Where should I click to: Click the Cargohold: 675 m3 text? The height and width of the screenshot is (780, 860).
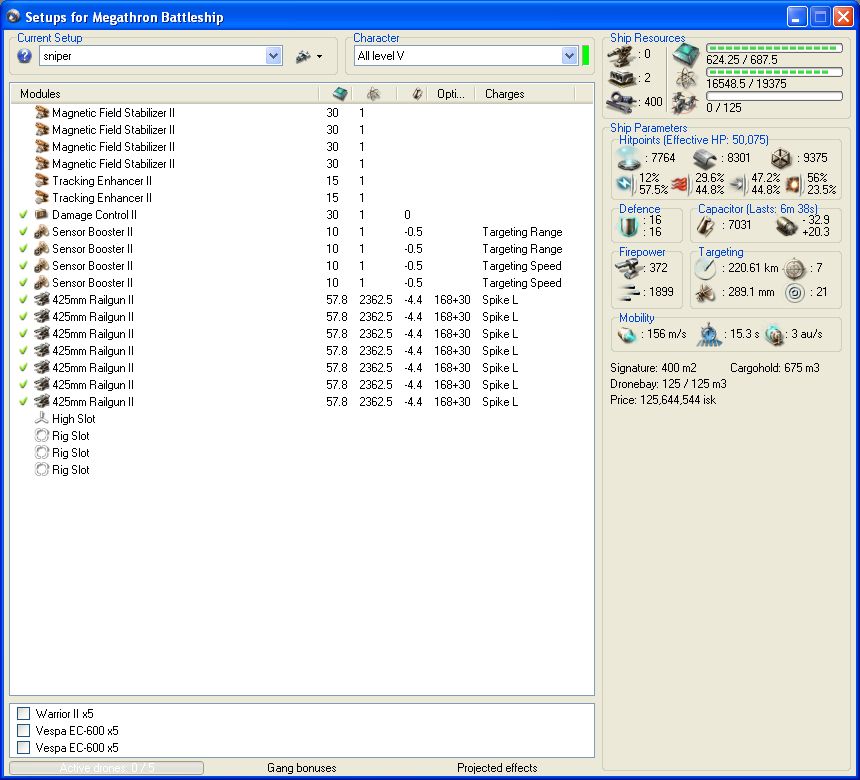click(774, 368)
